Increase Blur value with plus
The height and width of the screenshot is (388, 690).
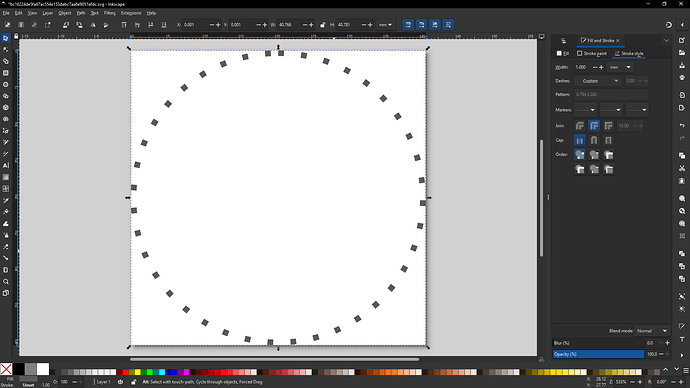pyautogui.click(x=667, y=343)
